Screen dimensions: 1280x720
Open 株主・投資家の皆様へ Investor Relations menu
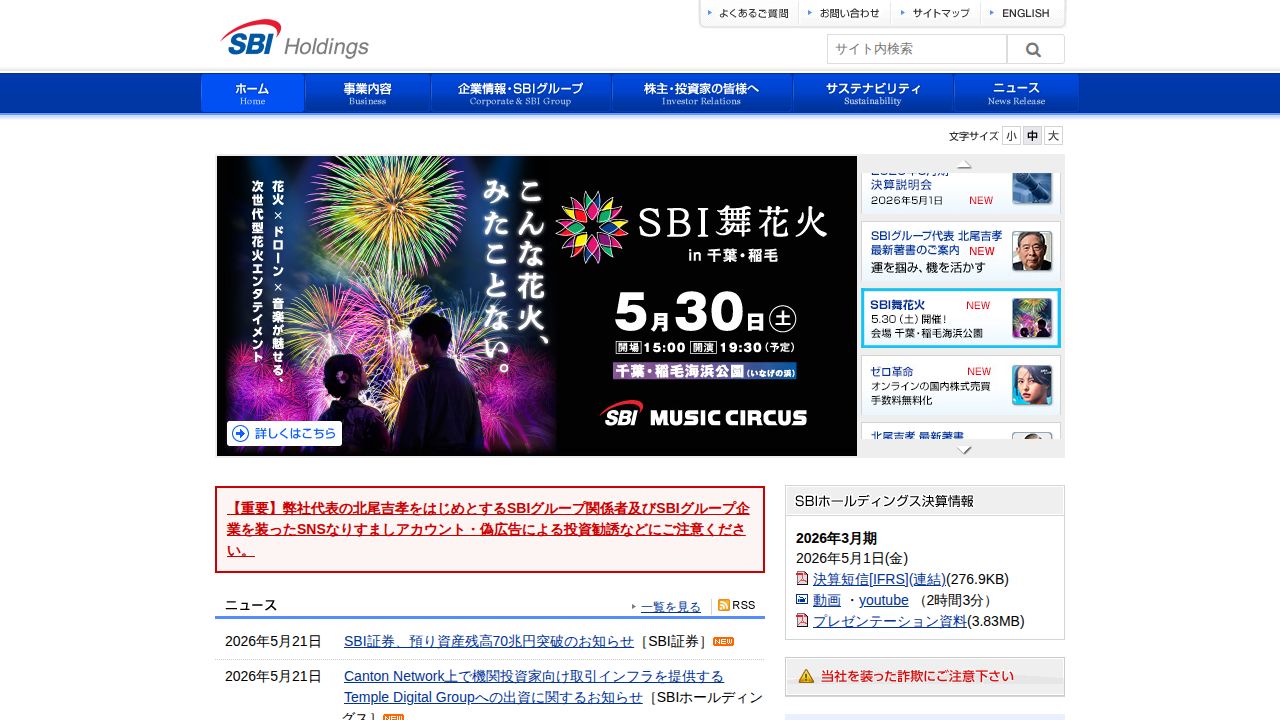pos(701,93)
